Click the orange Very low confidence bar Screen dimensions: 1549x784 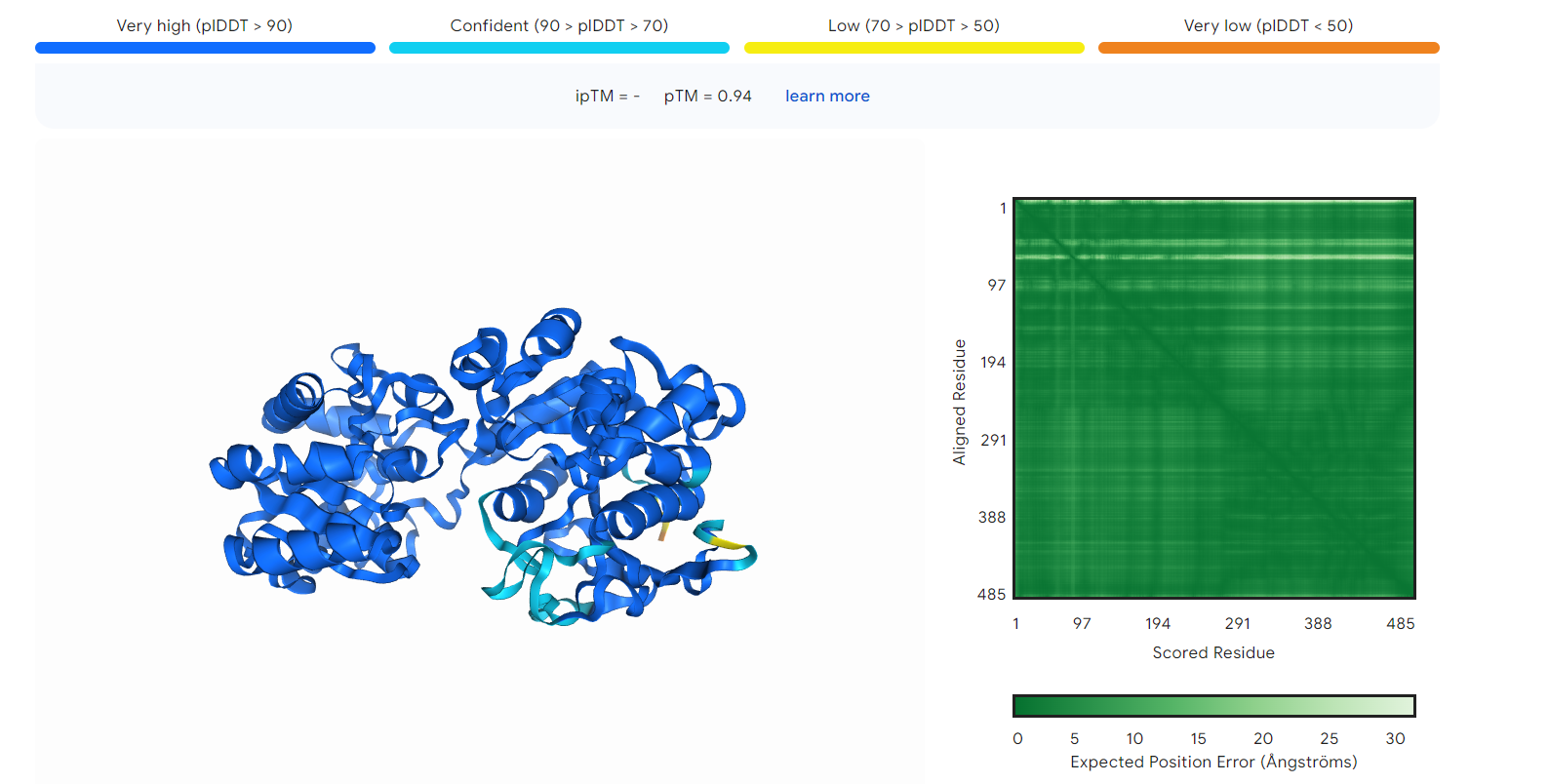[x=1268, y=48]
